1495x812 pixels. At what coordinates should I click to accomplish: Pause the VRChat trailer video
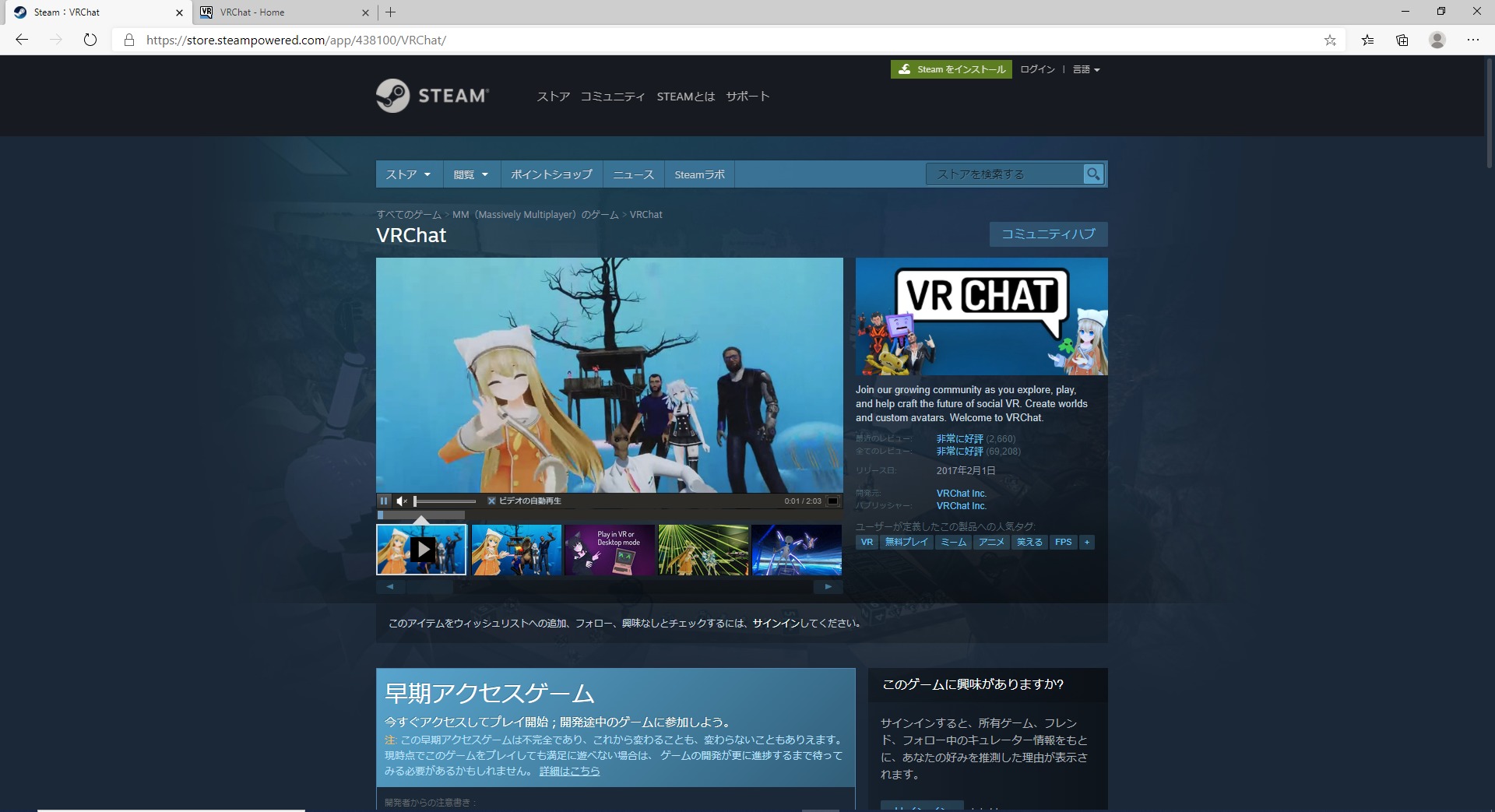[384, 501]
